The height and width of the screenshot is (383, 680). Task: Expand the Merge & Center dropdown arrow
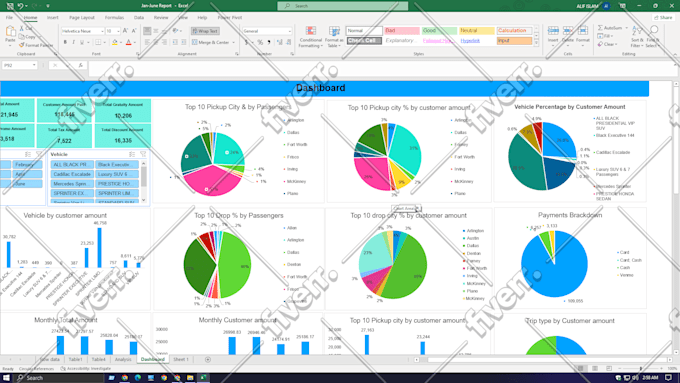pos(233,43)
